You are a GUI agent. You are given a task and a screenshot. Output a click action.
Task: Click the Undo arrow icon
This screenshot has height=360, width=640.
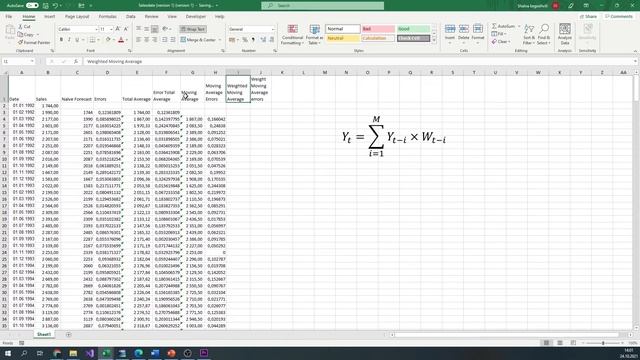(x=55, y=6)
